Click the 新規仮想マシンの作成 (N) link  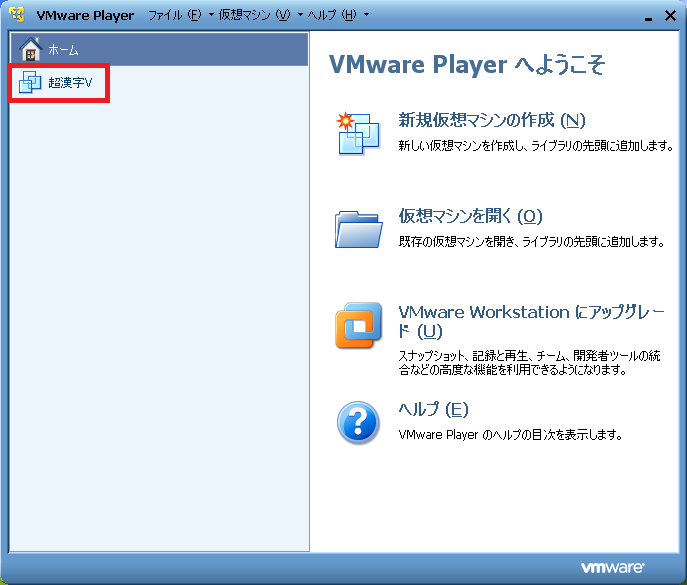(491, 120)
